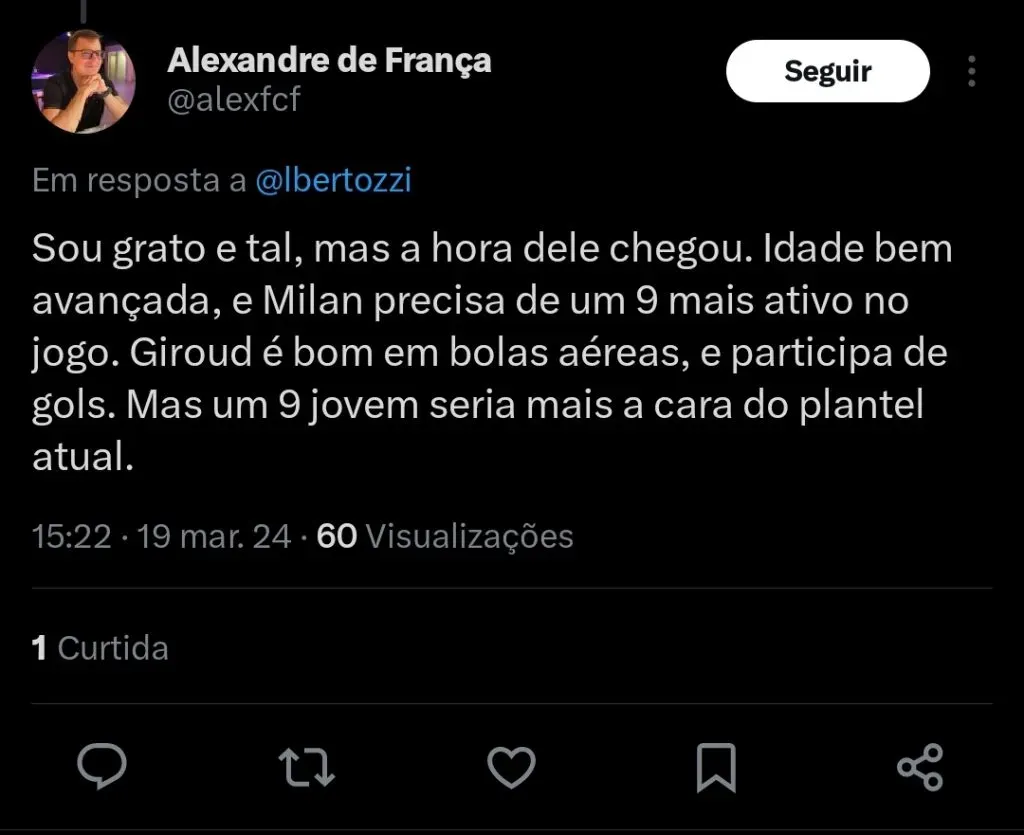This screenshot has height=835, width=1024.
Task: Toggle the bookmark icon
Action: pyautogui.click(x=716, y=767)
